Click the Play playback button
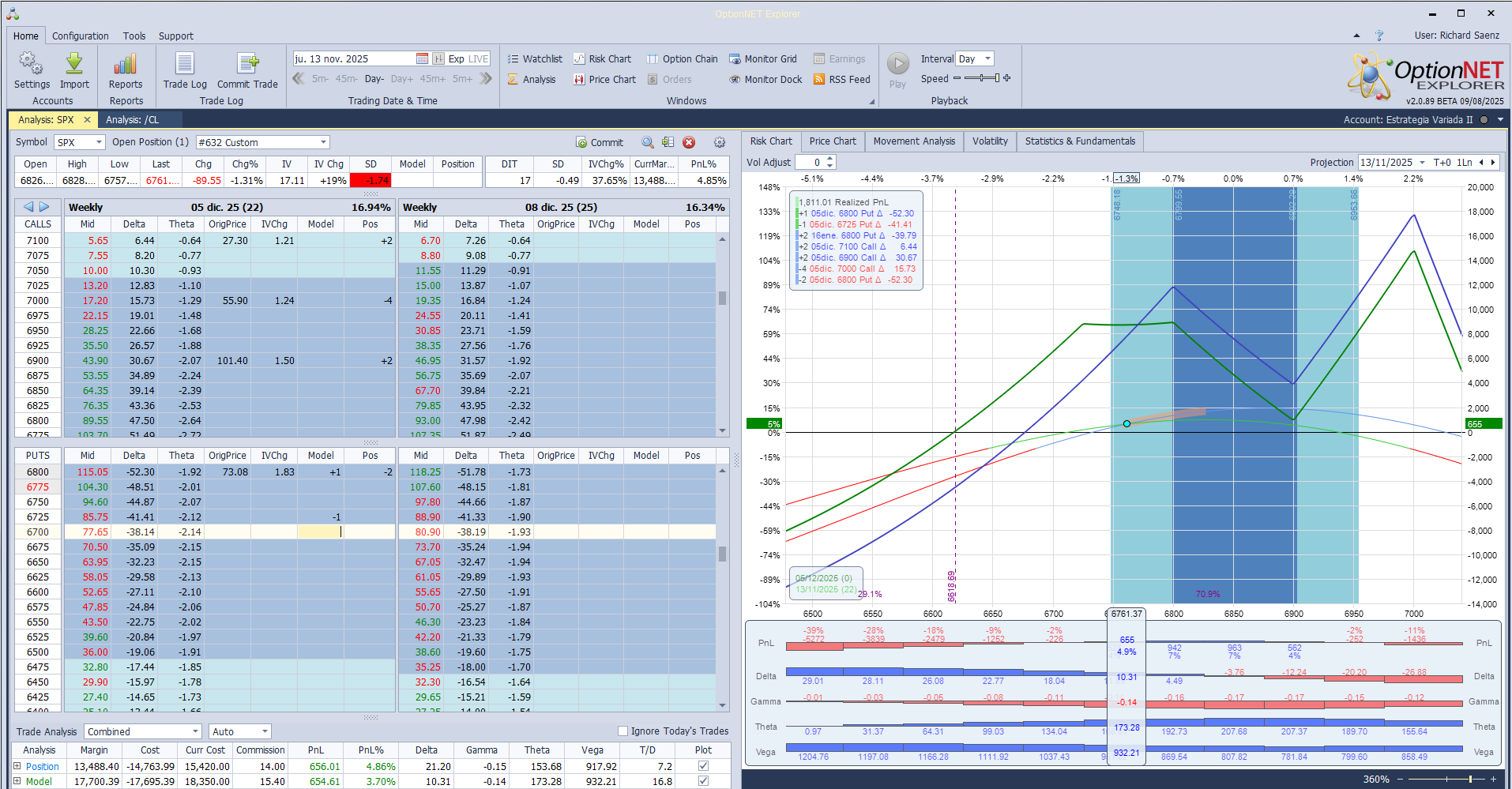The width and height of the screenshot is (1512, 789). click(898, 63)
